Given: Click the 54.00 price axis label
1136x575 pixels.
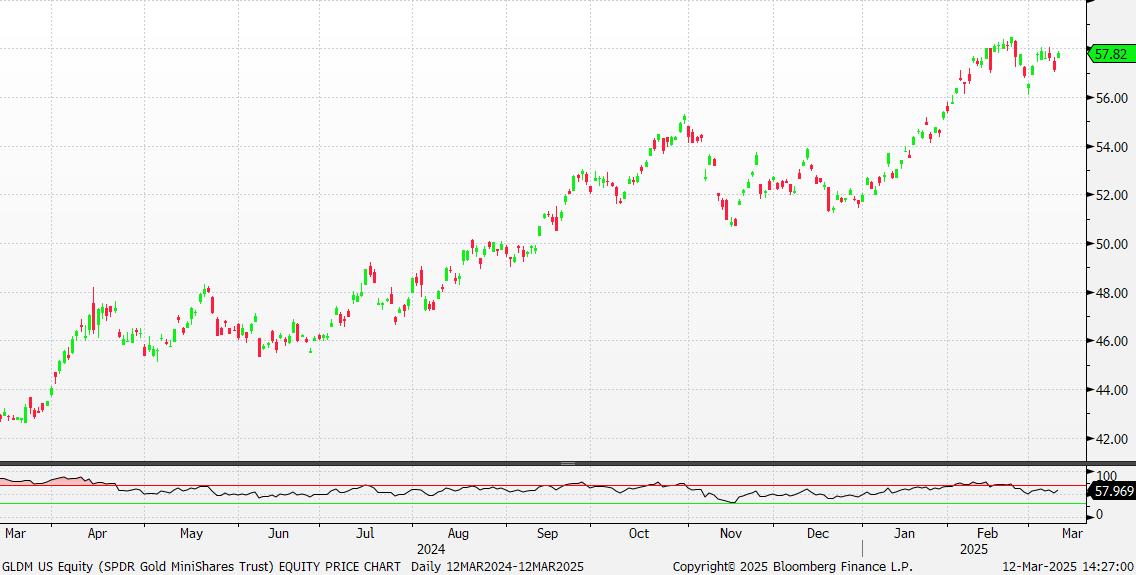Looking at the screenshot, I should coord(1111,147).
